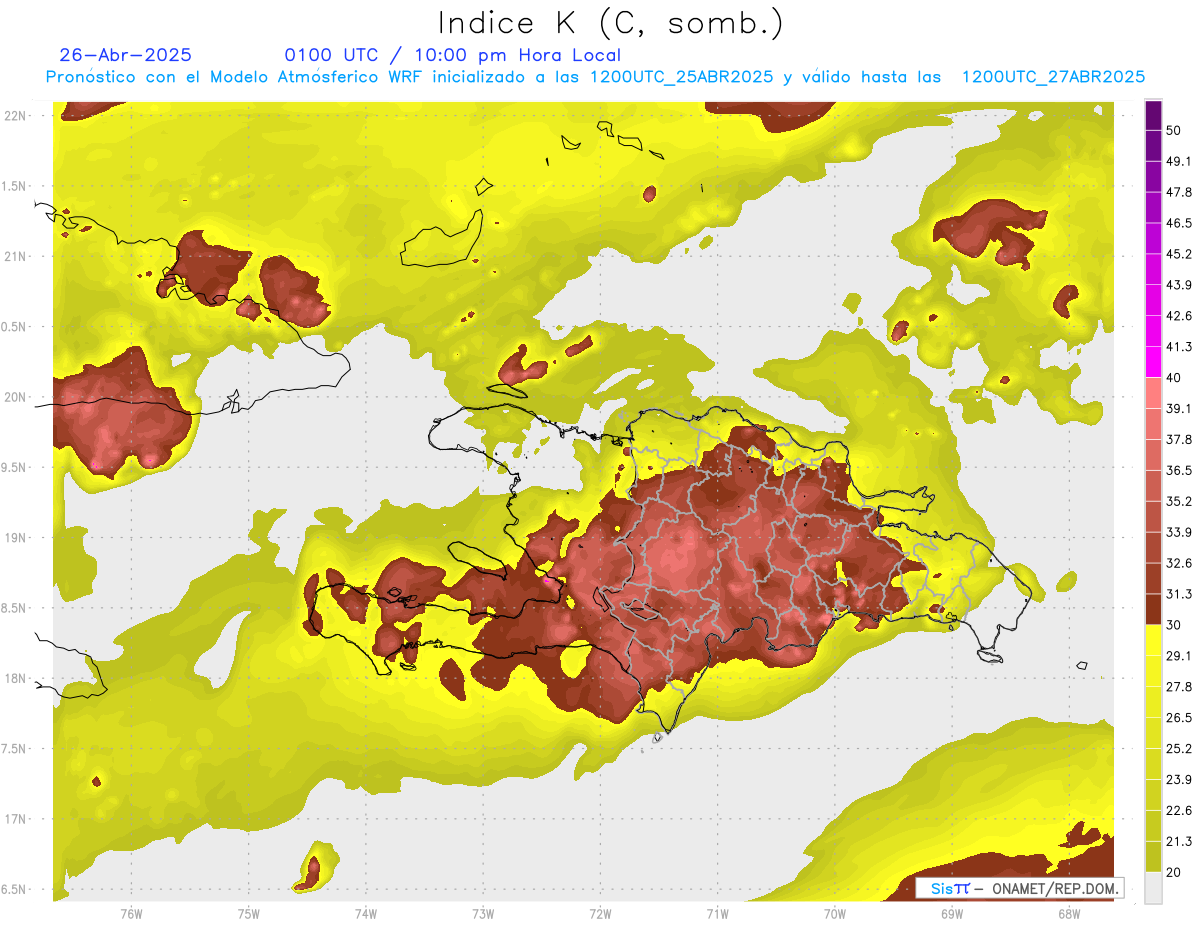Click the "73W" longitude label

tap(483, 914)
